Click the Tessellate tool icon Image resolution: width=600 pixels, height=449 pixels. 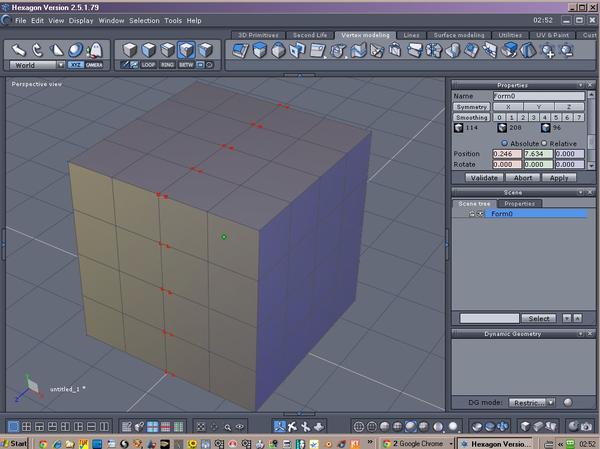pyautogui.click(x=377, y=51)
